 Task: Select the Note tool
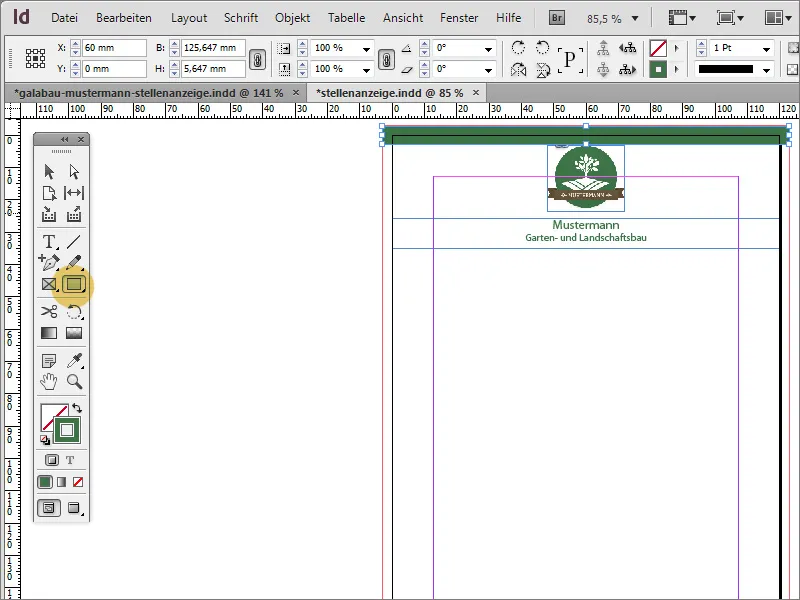(49, 361)
